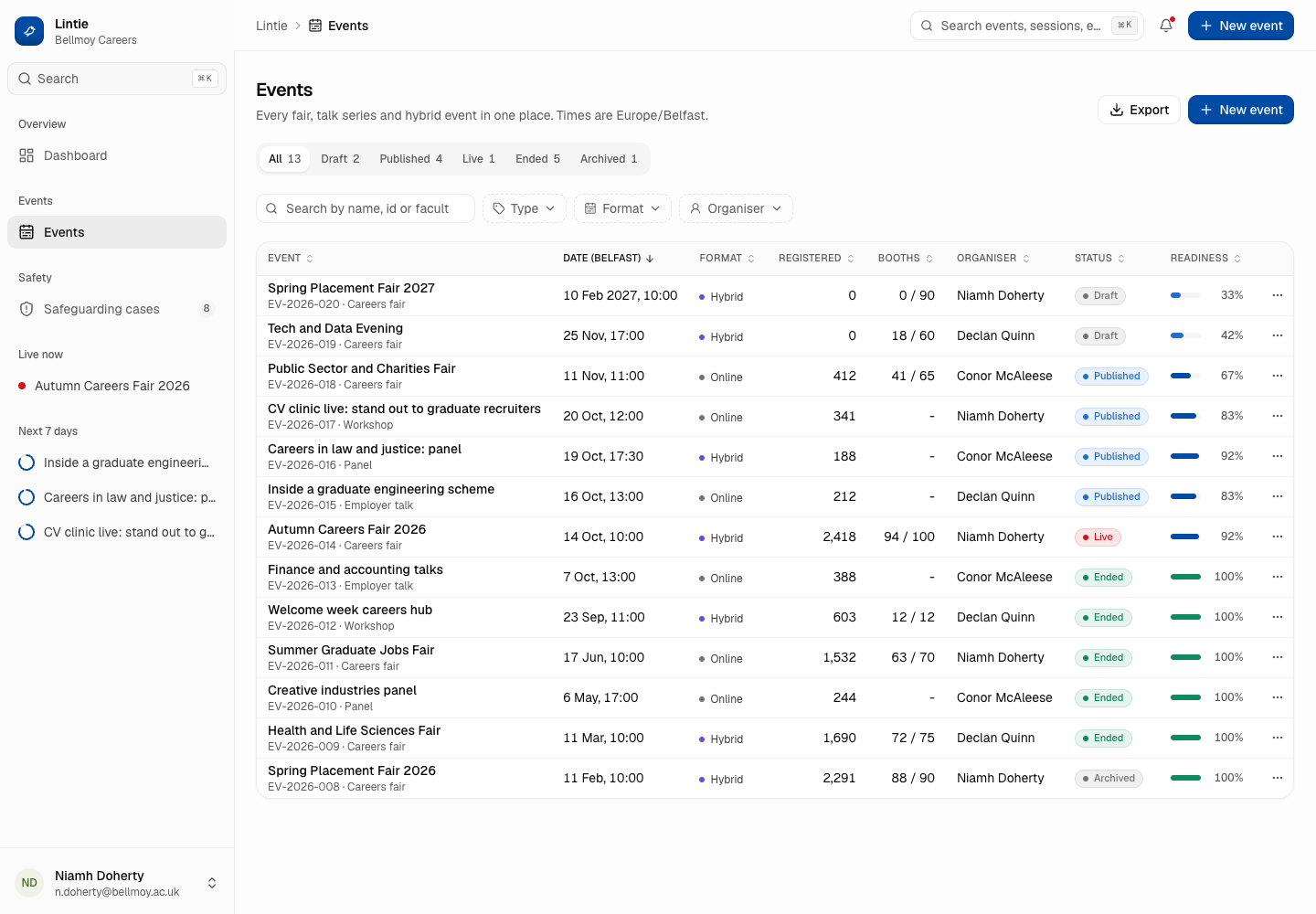
Task: Switch to the Archived tab
Action: coord(609,159)
